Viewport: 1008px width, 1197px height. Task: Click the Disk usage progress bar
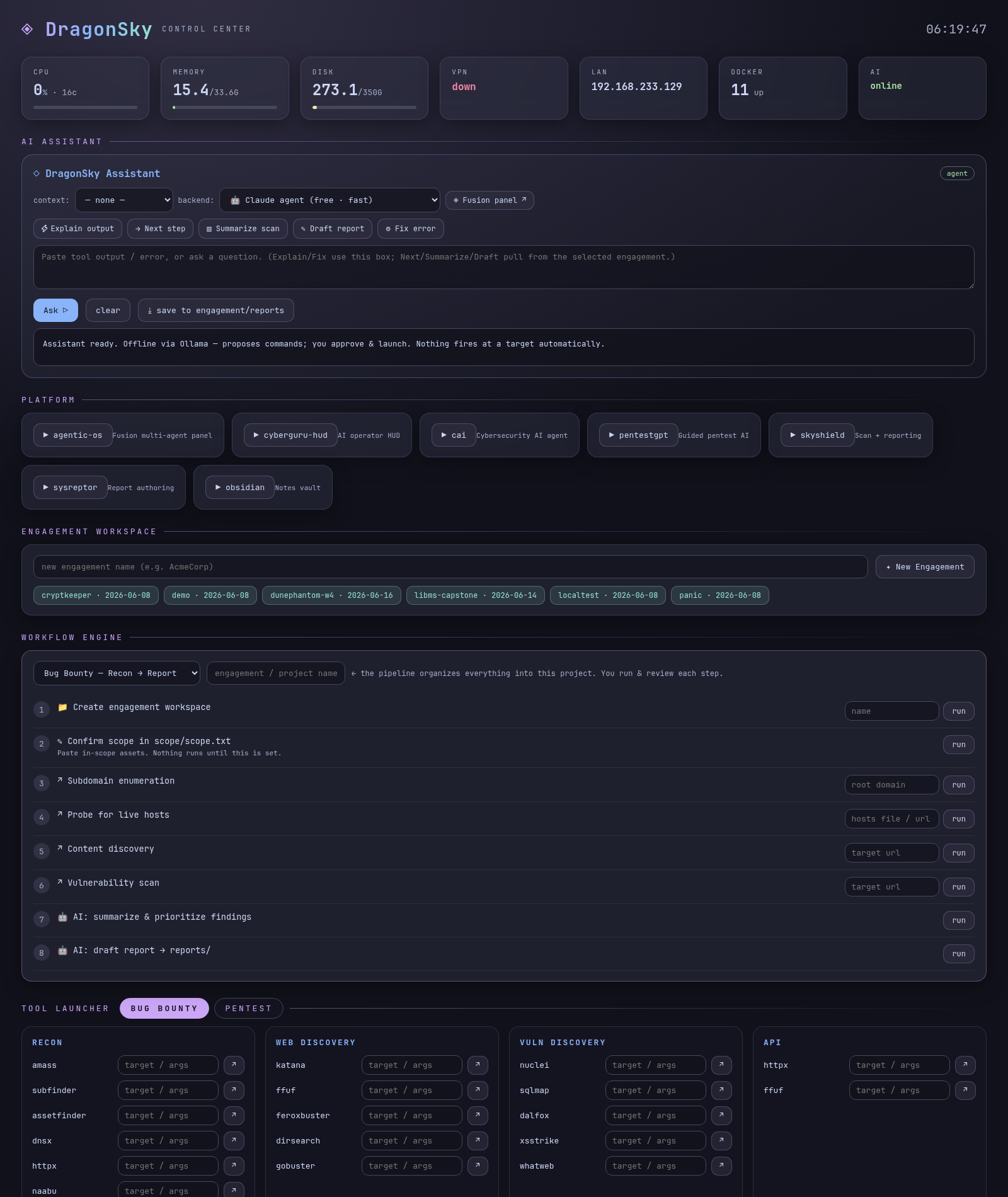pyautogui.click(x=364, y=107)
